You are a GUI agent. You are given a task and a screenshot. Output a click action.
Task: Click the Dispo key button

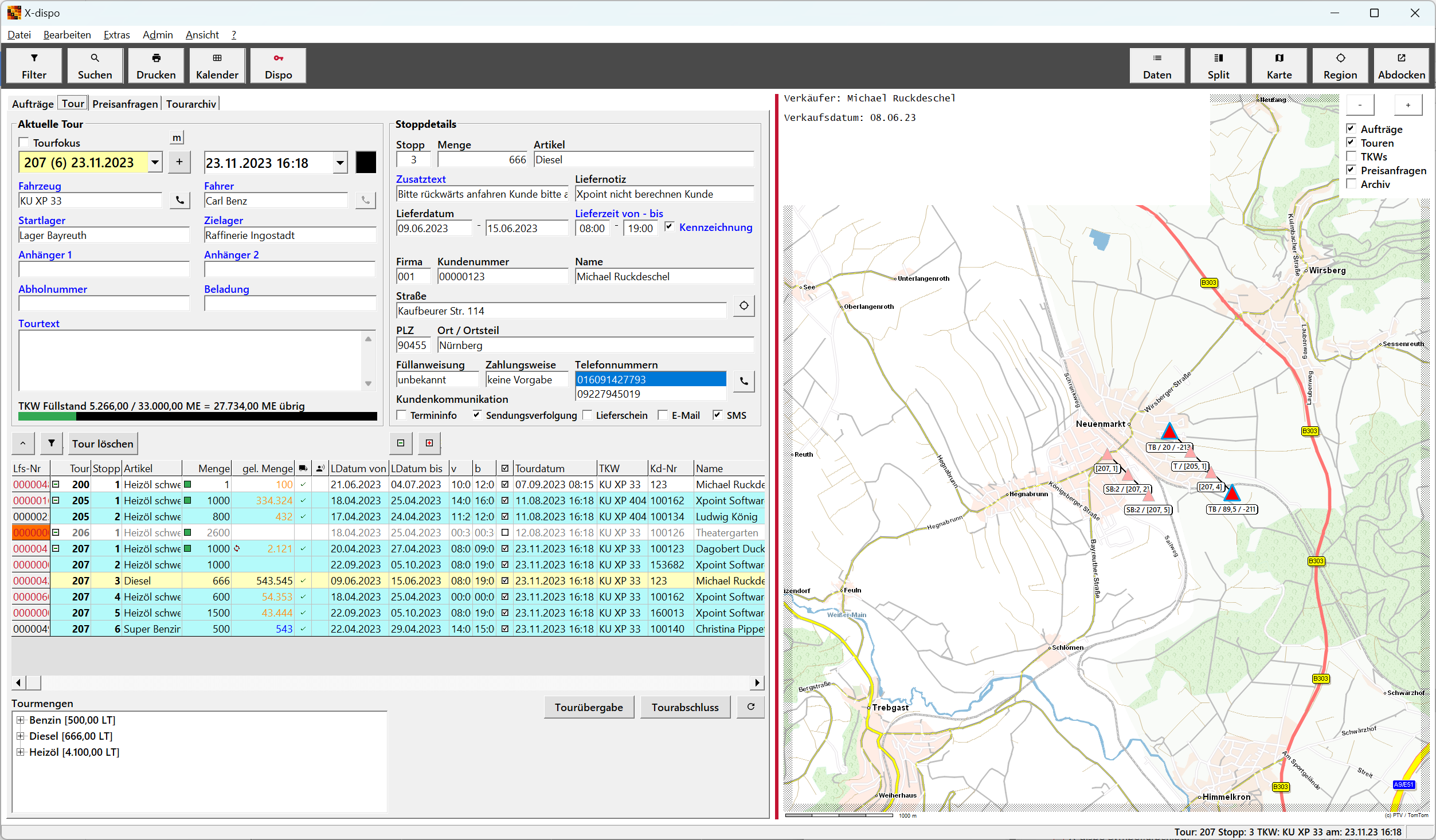click(x=278, y=66)
